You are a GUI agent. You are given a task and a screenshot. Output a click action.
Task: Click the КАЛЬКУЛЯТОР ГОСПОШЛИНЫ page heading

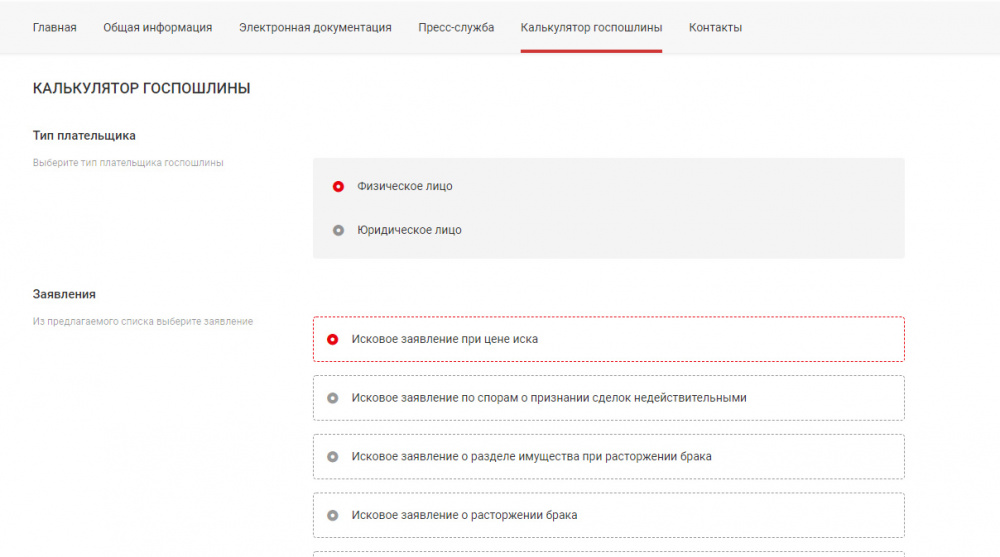tap(141, 89)
